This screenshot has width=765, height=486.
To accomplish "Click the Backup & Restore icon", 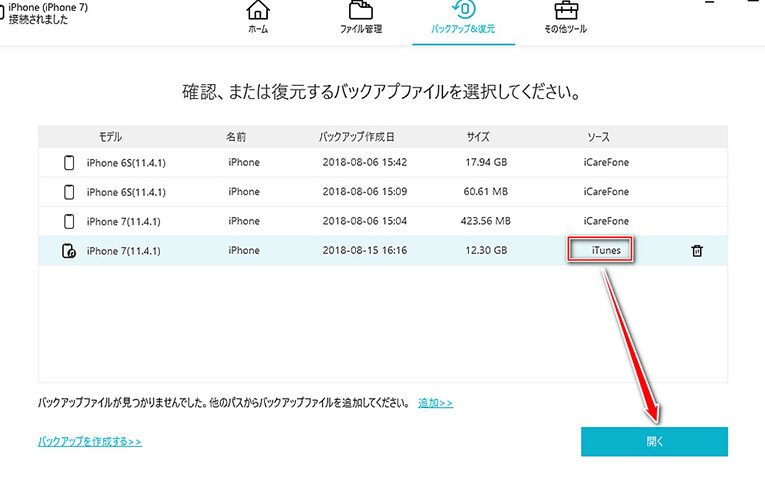I will (x=463, y=10).
